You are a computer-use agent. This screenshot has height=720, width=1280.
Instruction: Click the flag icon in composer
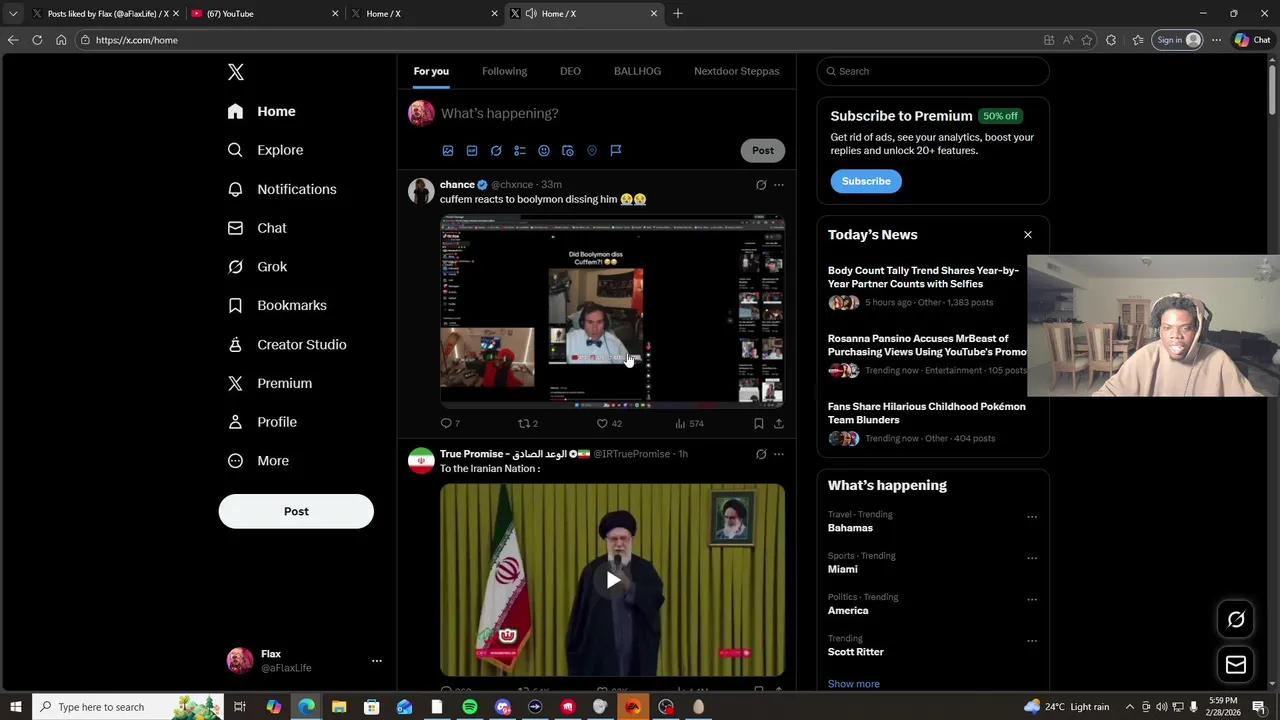point(616,151)
